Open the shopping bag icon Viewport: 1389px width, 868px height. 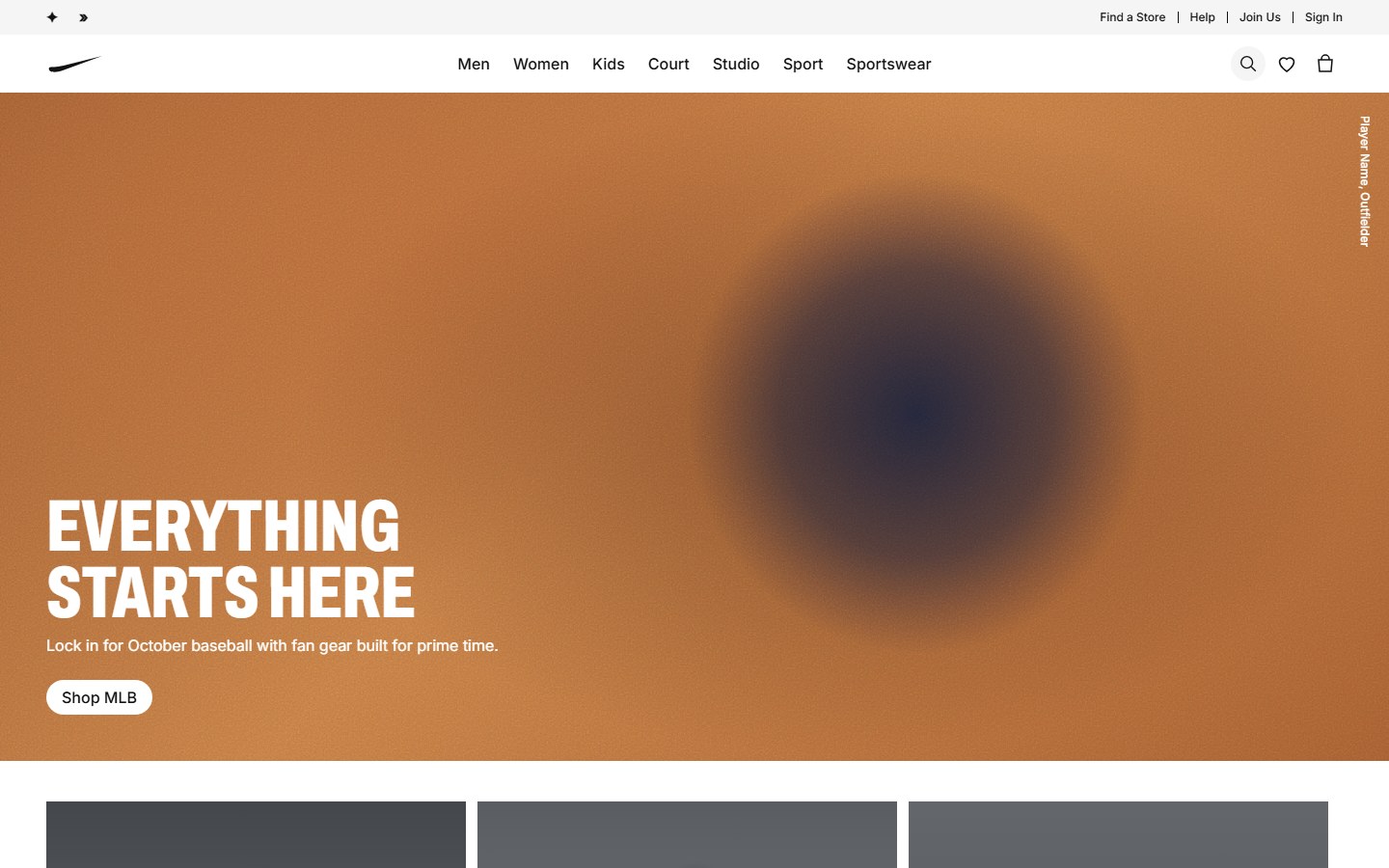click(1325, 64)
